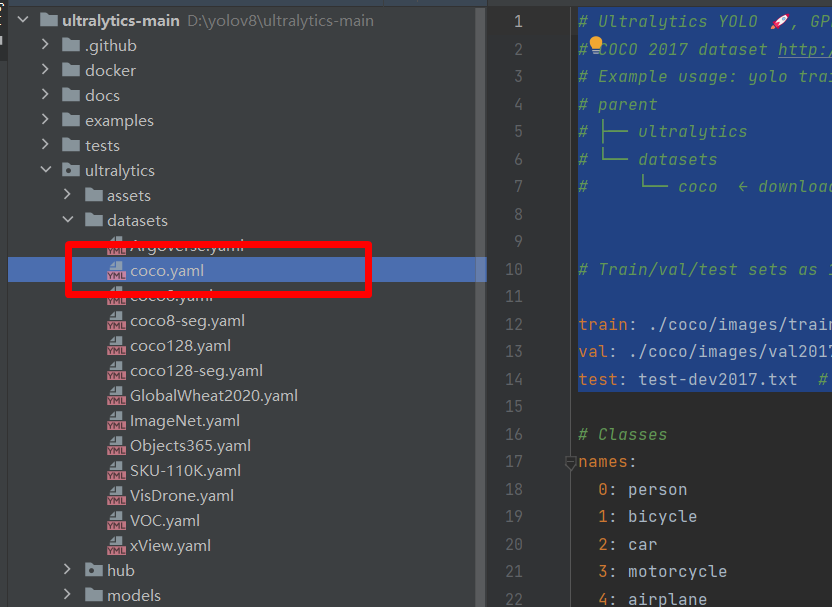Click the word 'ultralytics' on line 5
This screenshot has width=832, height=607.
tap(692, 132)
